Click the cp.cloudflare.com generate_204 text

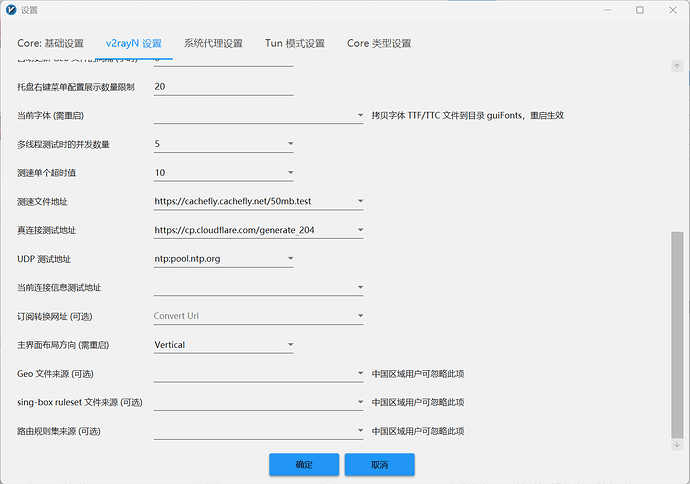tap(234, 230)
